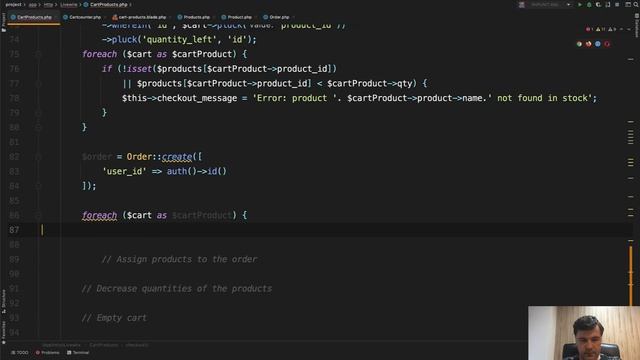Click the underlined 'foreach' keyword on line 86
The height and width of the screenshot is (360, 640).
click(100, 215)
